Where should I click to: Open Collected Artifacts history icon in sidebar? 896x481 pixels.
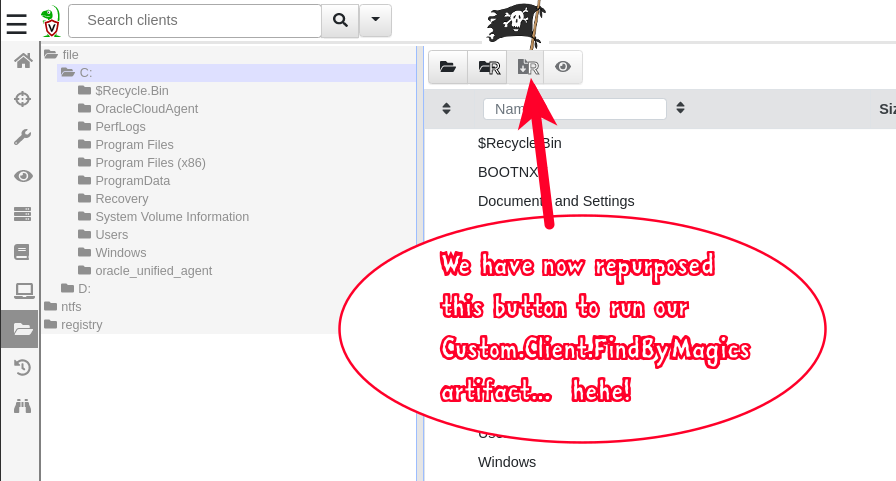(22, 367)
